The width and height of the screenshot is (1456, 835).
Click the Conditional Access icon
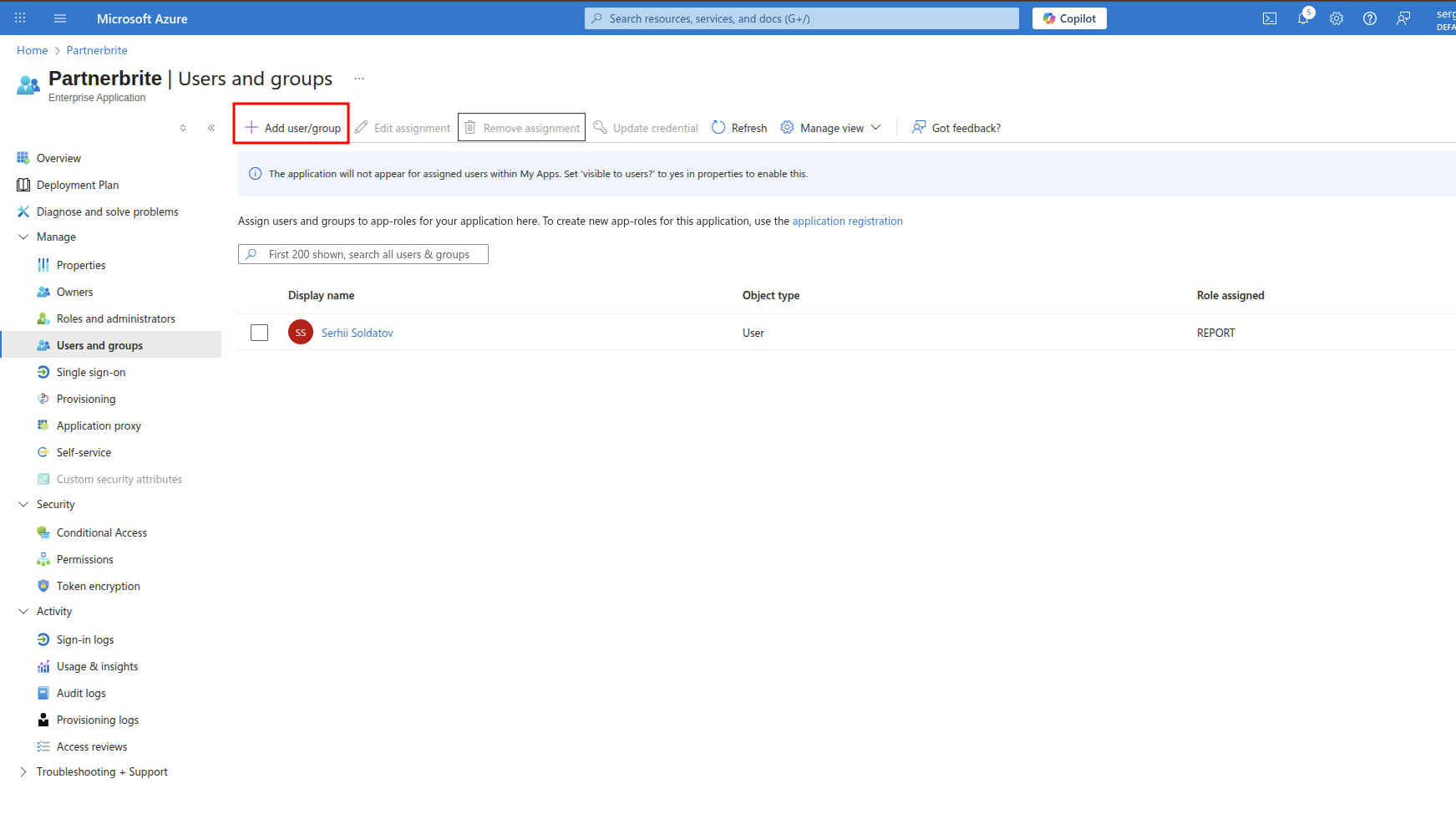(43, 532)
